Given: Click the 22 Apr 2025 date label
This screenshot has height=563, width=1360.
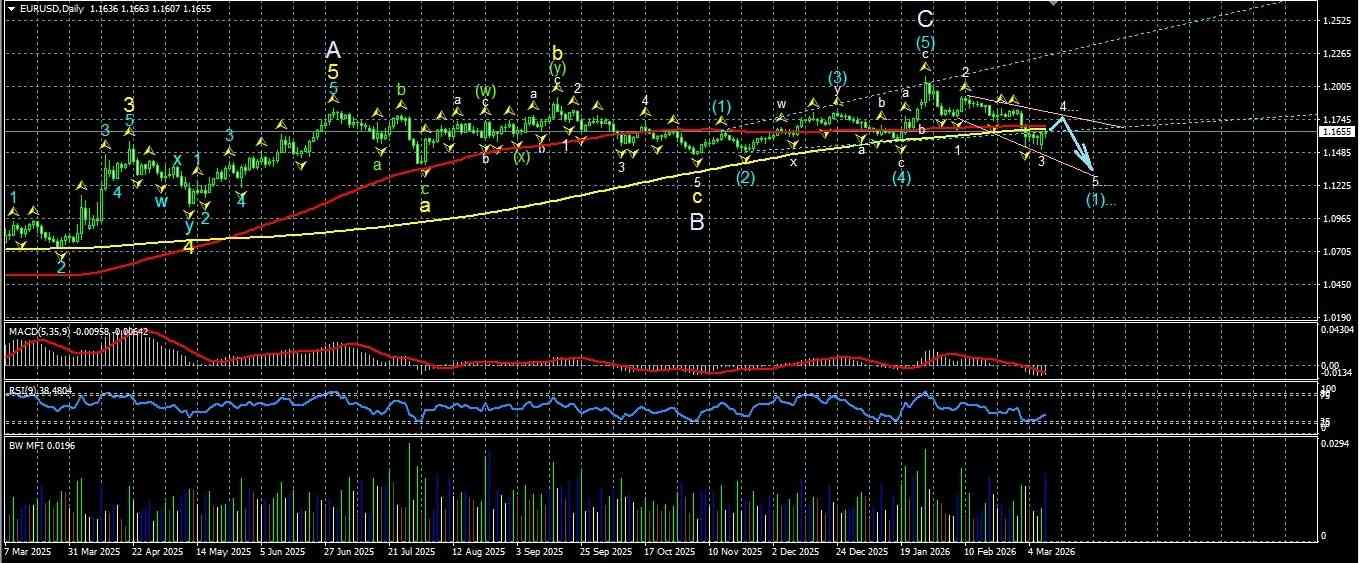Looking at the screenshot, I should coord(158,551).
